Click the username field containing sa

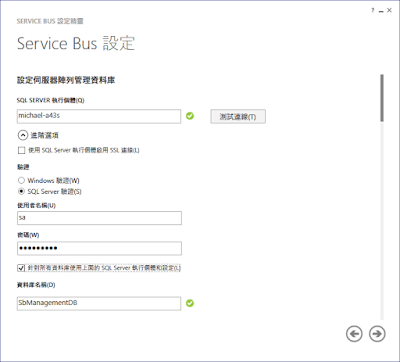tap(99, 218)
